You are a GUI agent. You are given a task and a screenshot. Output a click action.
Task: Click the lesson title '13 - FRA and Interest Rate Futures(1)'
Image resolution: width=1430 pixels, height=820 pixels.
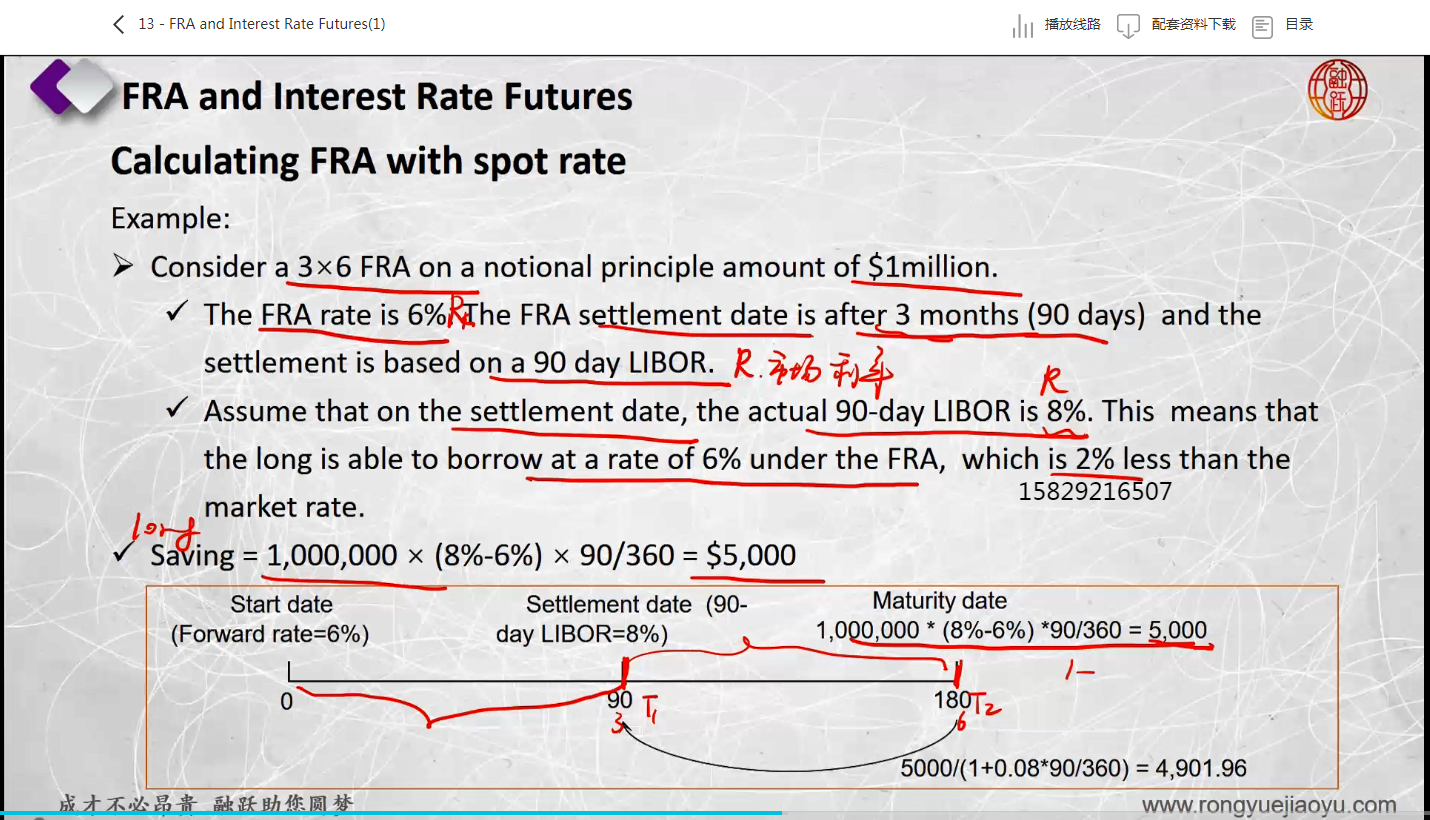point(262,24)
